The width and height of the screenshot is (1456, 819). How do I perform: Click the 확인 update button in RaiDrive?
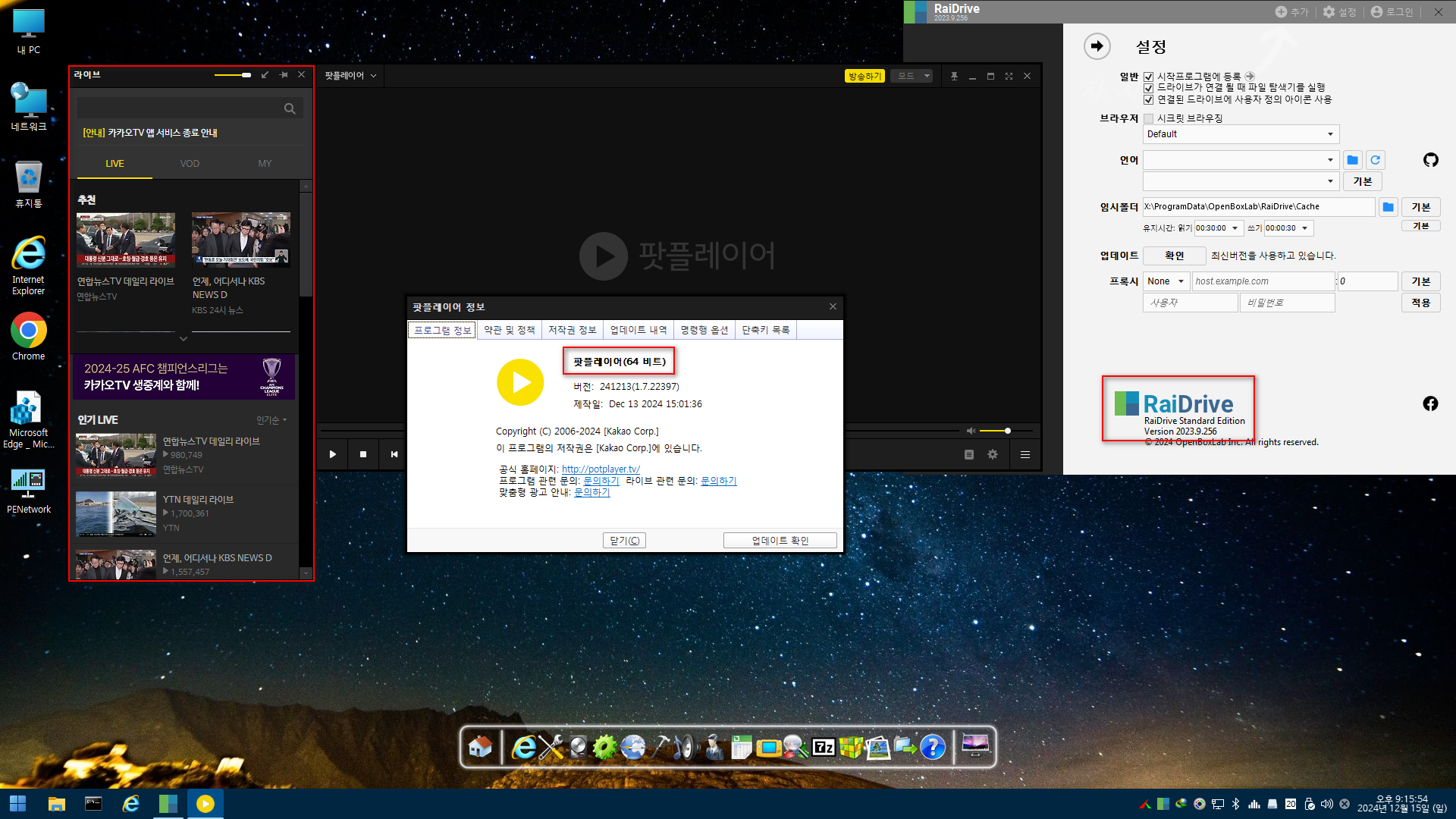[x=1174, y=256]
